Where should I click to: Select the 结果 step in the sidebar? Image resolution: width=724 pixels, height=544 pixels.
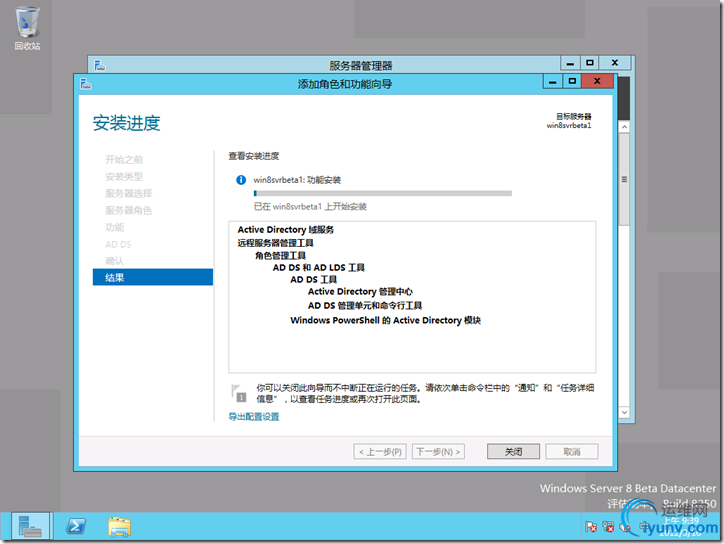point(153,277)
